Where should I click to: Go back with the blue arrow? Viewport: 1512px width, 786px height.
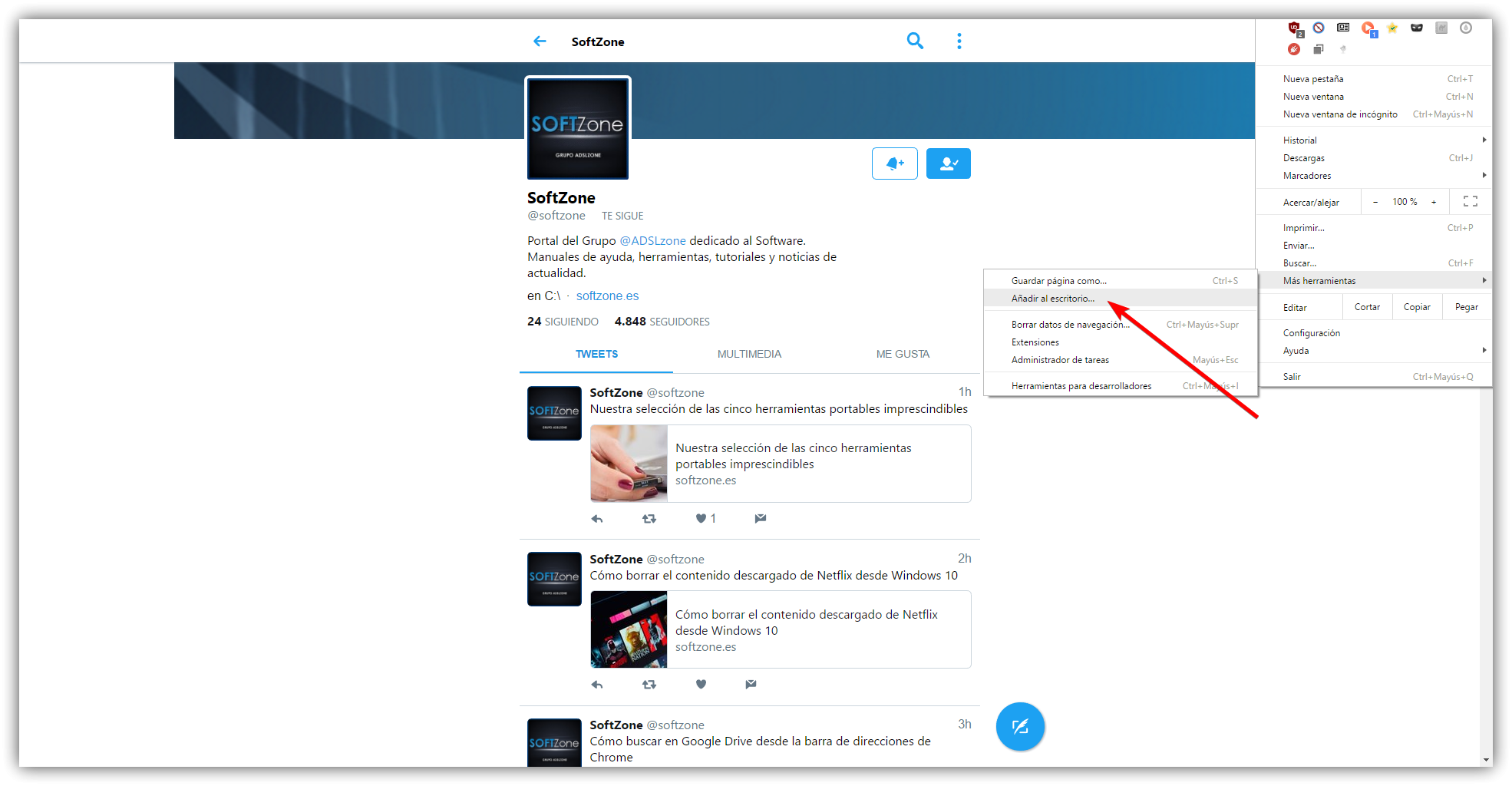click(540, 41)
